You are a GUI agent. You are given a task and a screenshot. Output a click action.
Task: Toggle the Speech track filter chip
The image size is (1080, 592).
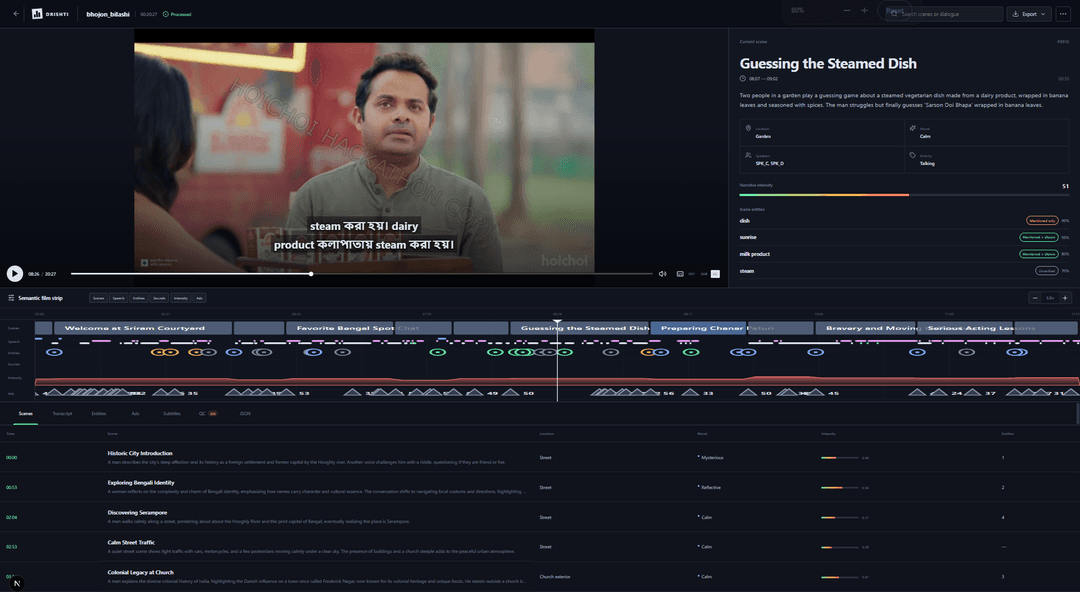pos(118,298)
